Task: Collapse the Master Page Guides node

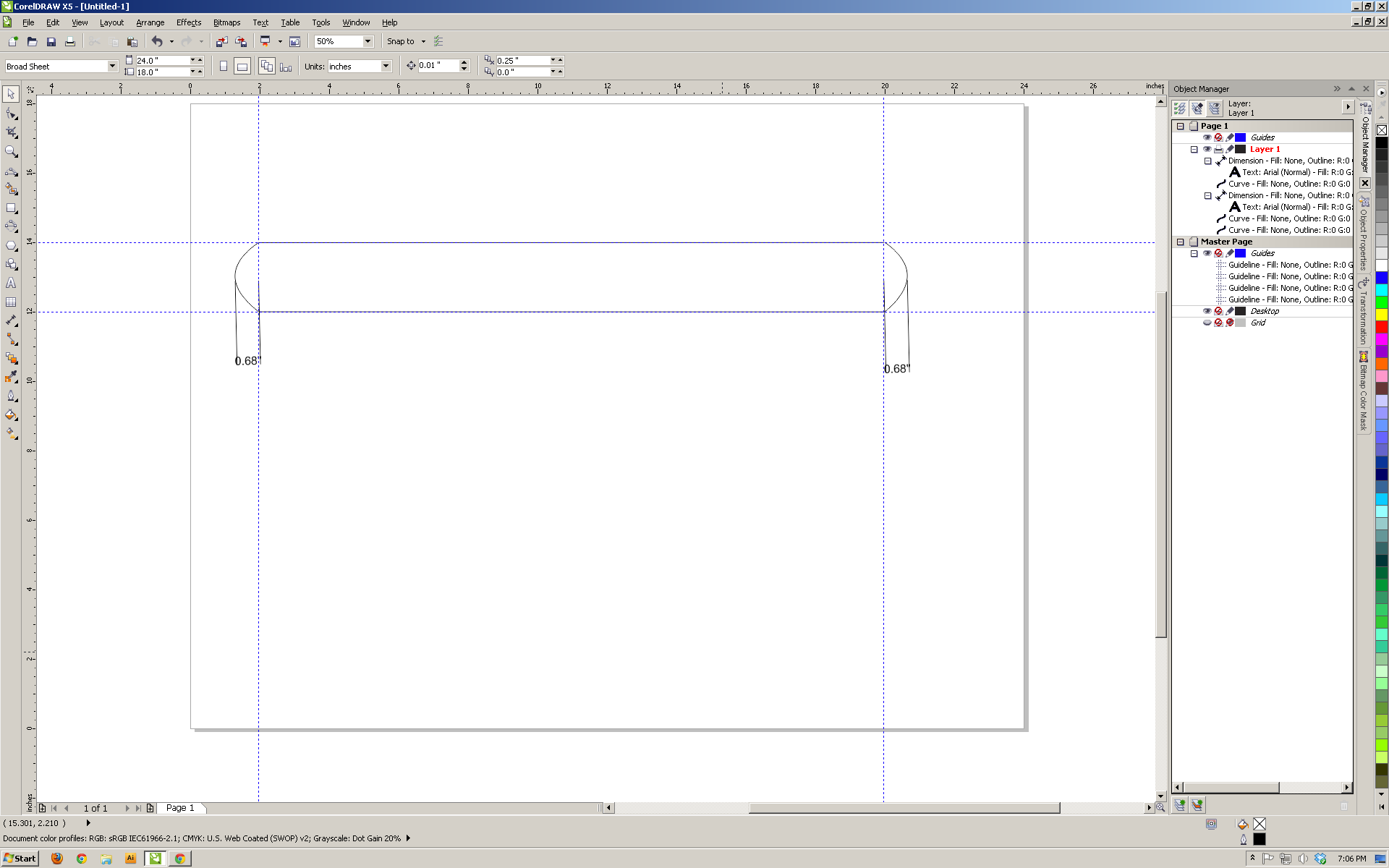Action: [x=1194, y=253]
